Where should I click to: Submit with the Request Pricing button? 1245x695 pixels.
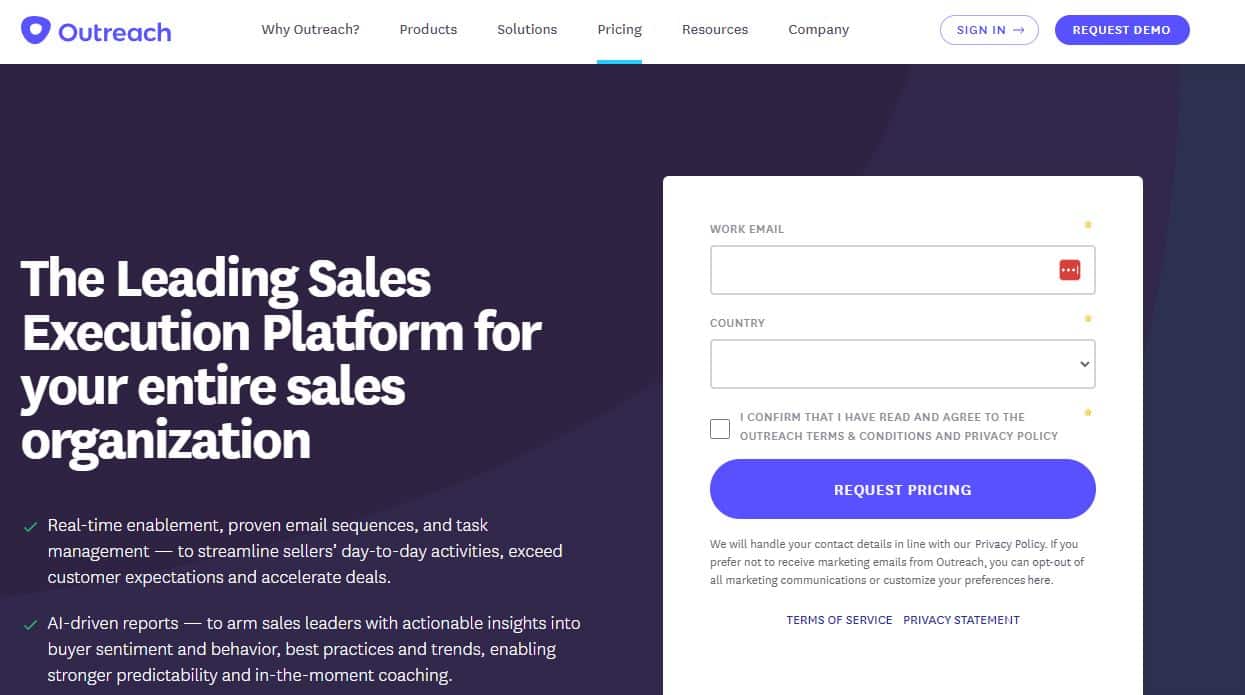pyautogui.click(x=902, y=490)
